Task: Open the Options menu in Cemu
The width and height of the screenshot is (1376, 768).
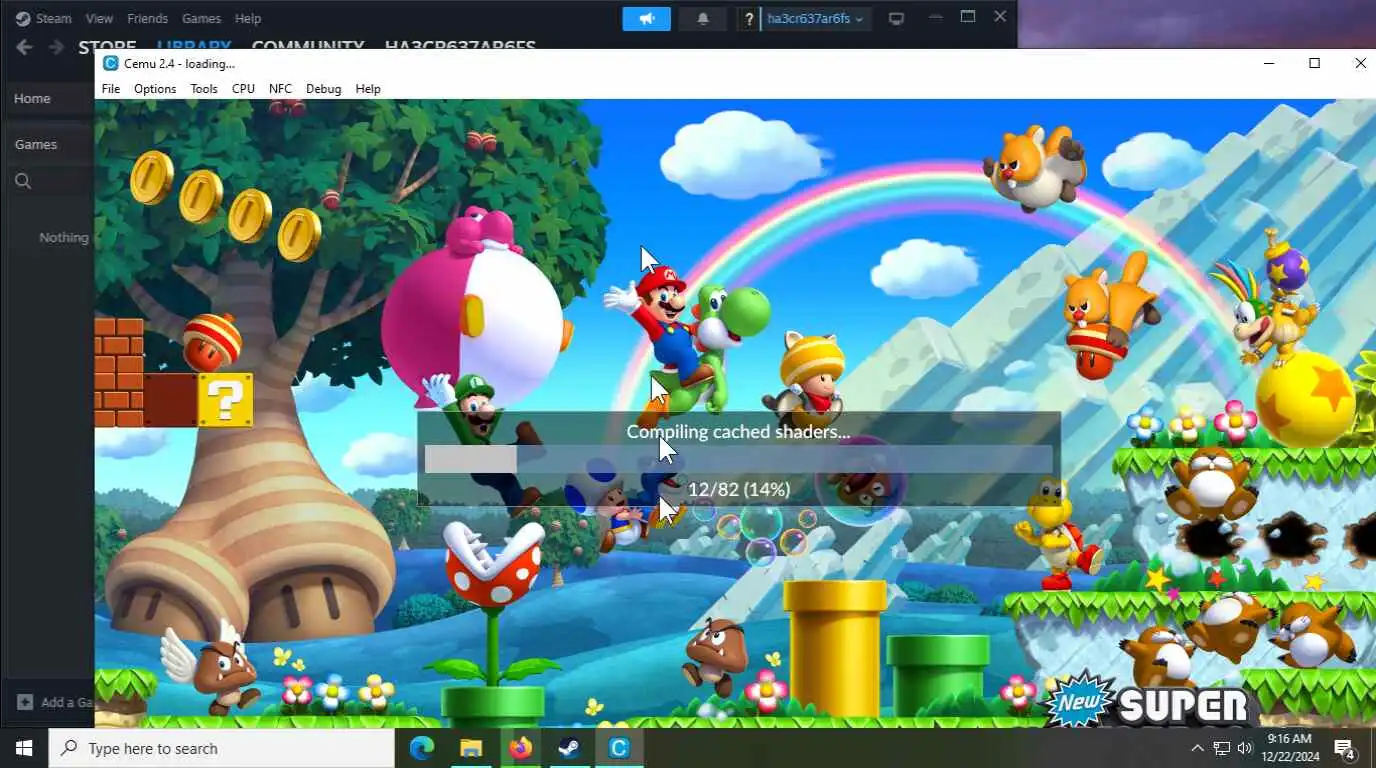Action: pos(155,89)
